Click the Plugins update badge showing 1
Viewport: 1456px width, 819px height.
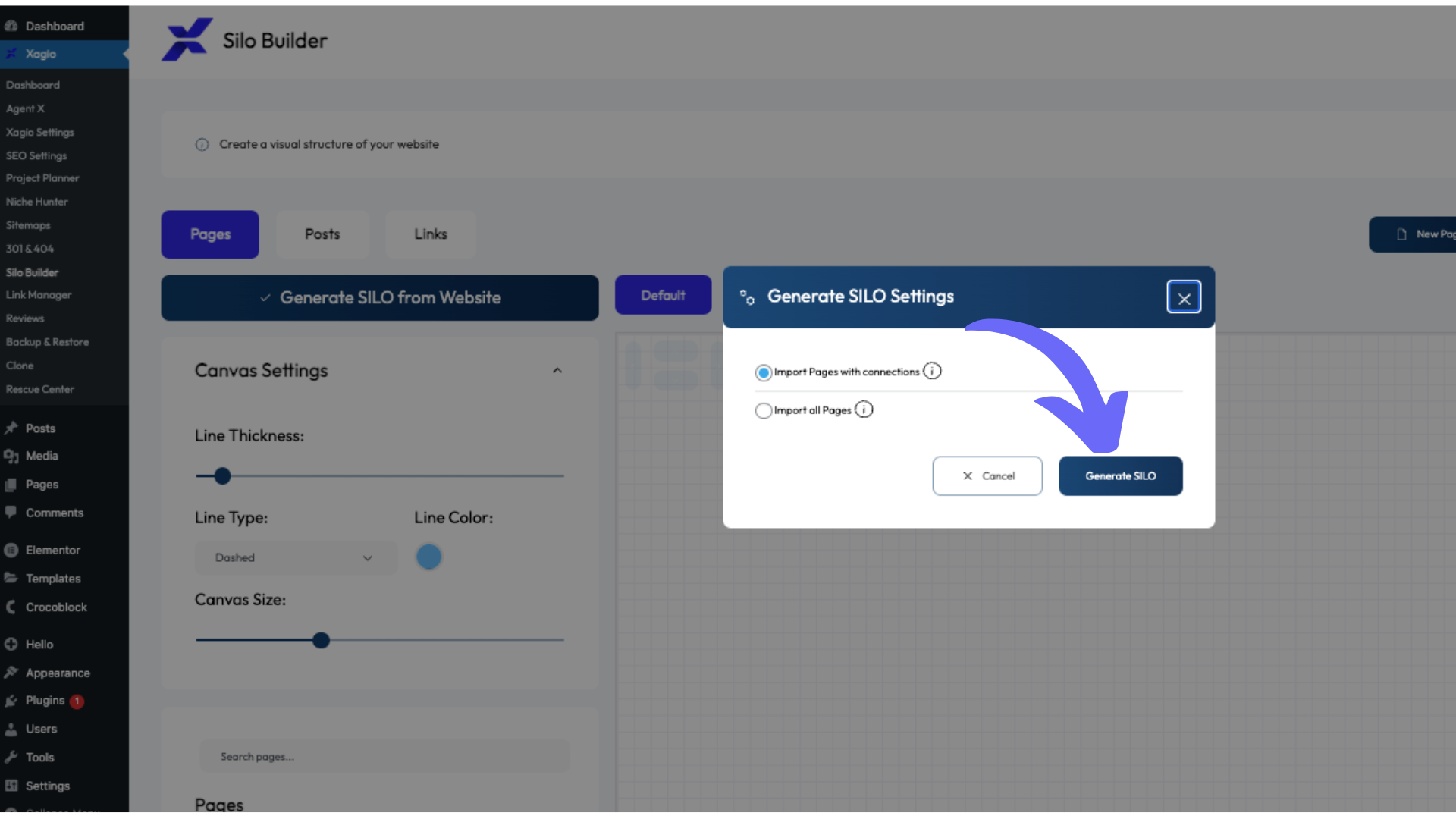pos(77,701)
